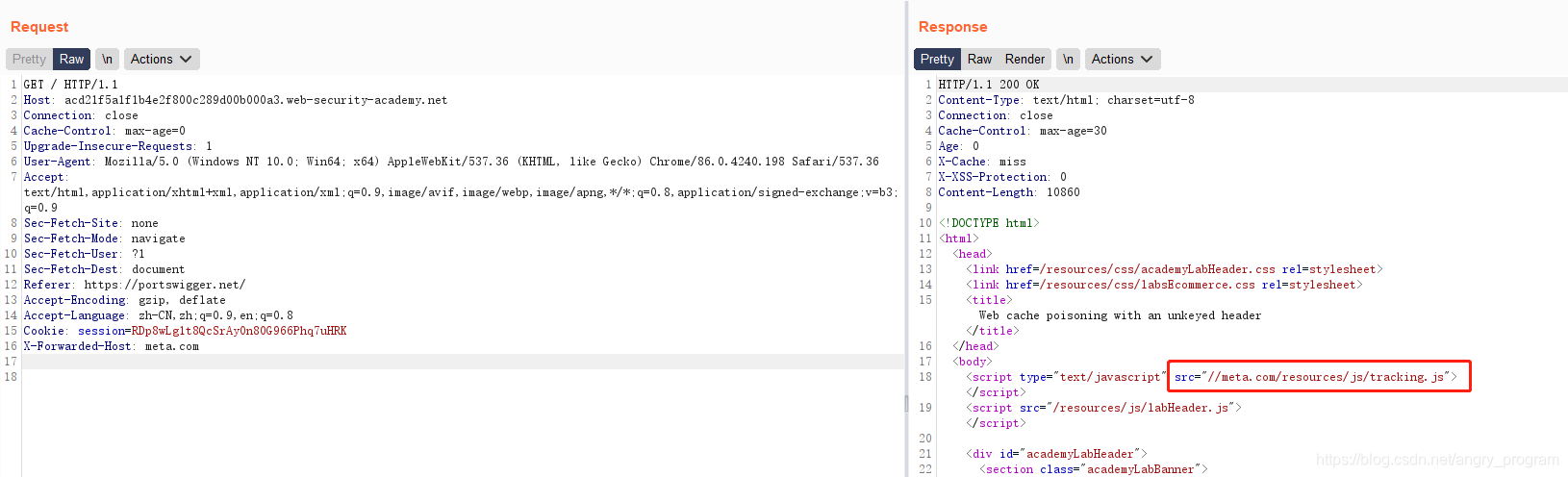This screenshot has width=1568, height=477.
Task: Click the HTTP/1.1 200 OK status line
Action: point(989,85)
